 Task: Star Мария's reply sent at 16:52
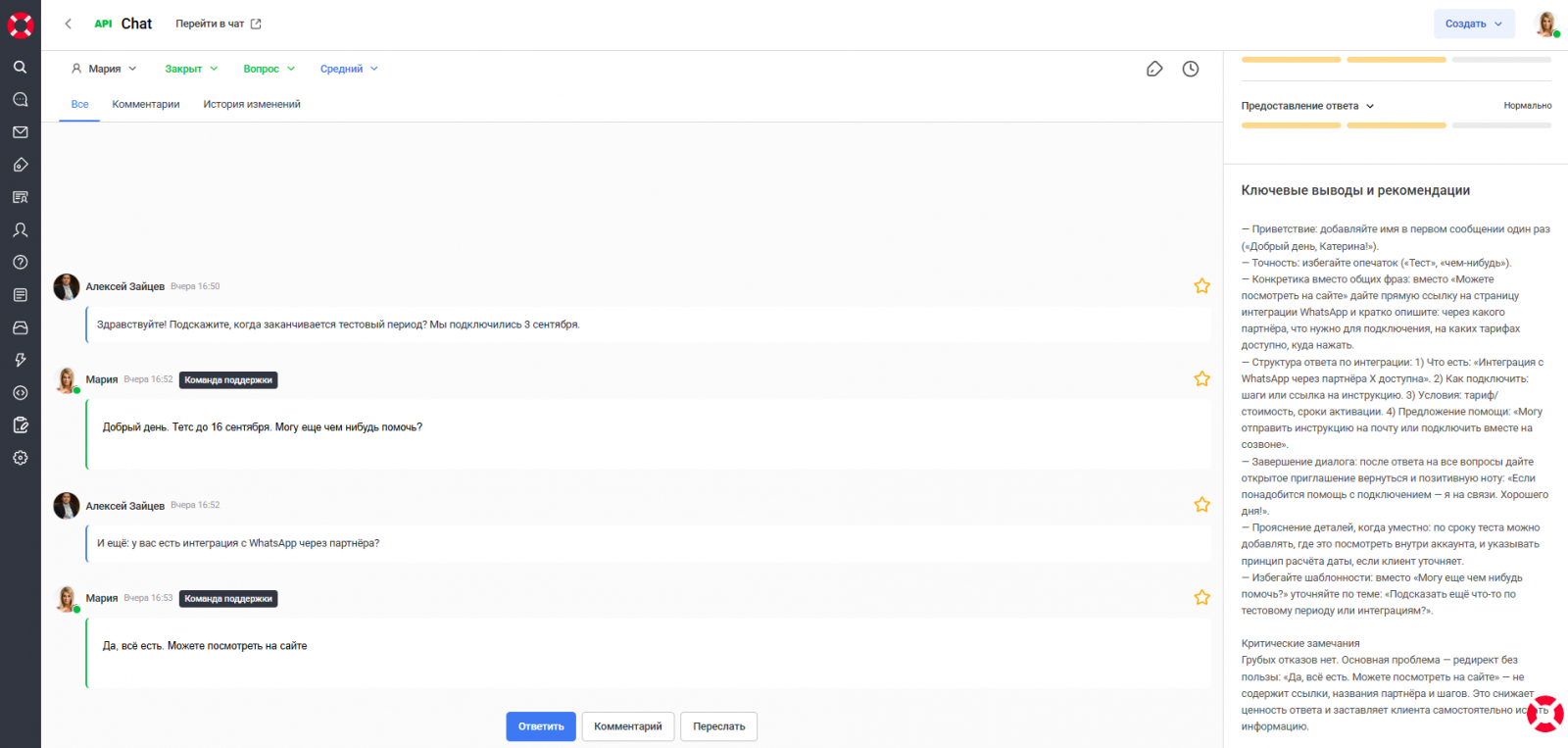click(x=1202, y=378)
